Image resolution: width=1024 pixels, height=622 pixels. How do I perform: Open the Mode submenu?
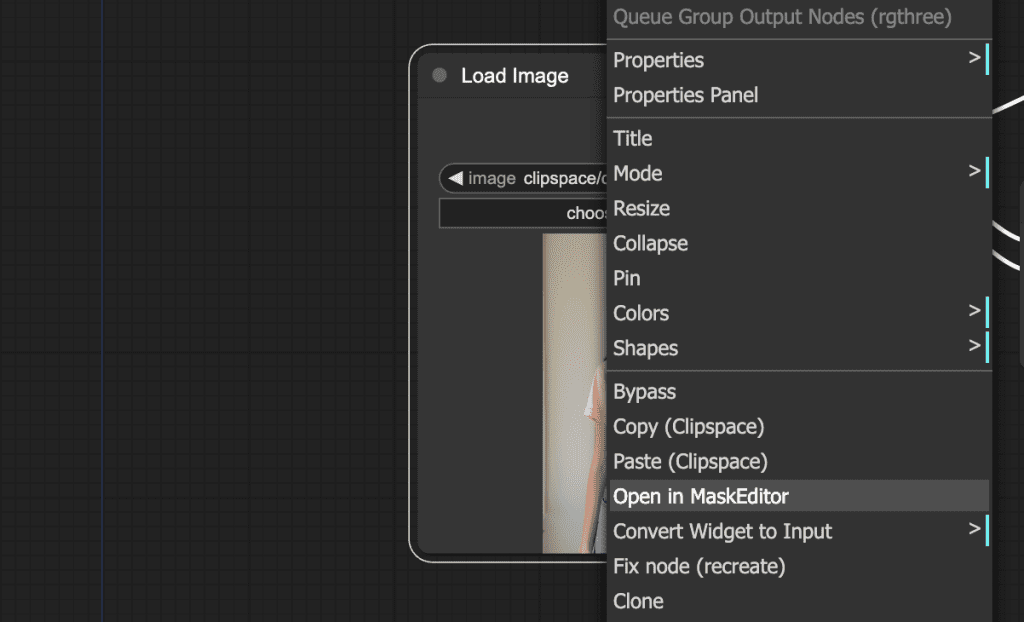pyautogui.click(x=799, y=173)
